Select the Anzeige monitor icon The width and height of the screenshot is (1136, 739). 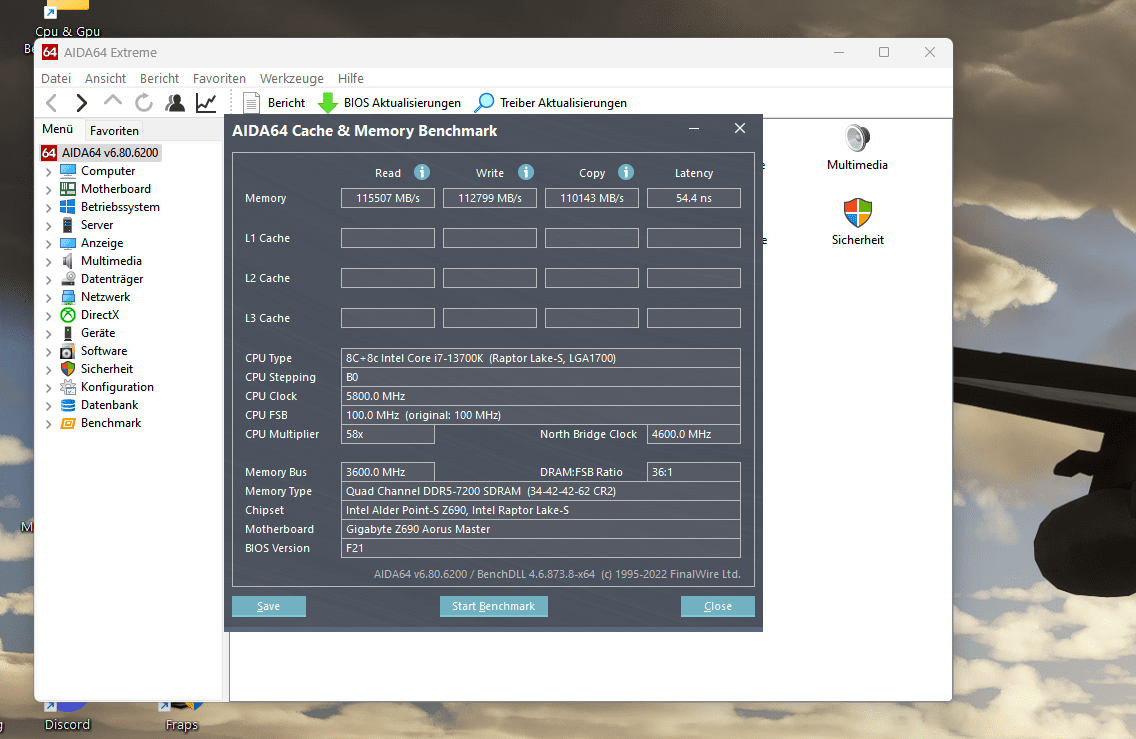(68, 243)
